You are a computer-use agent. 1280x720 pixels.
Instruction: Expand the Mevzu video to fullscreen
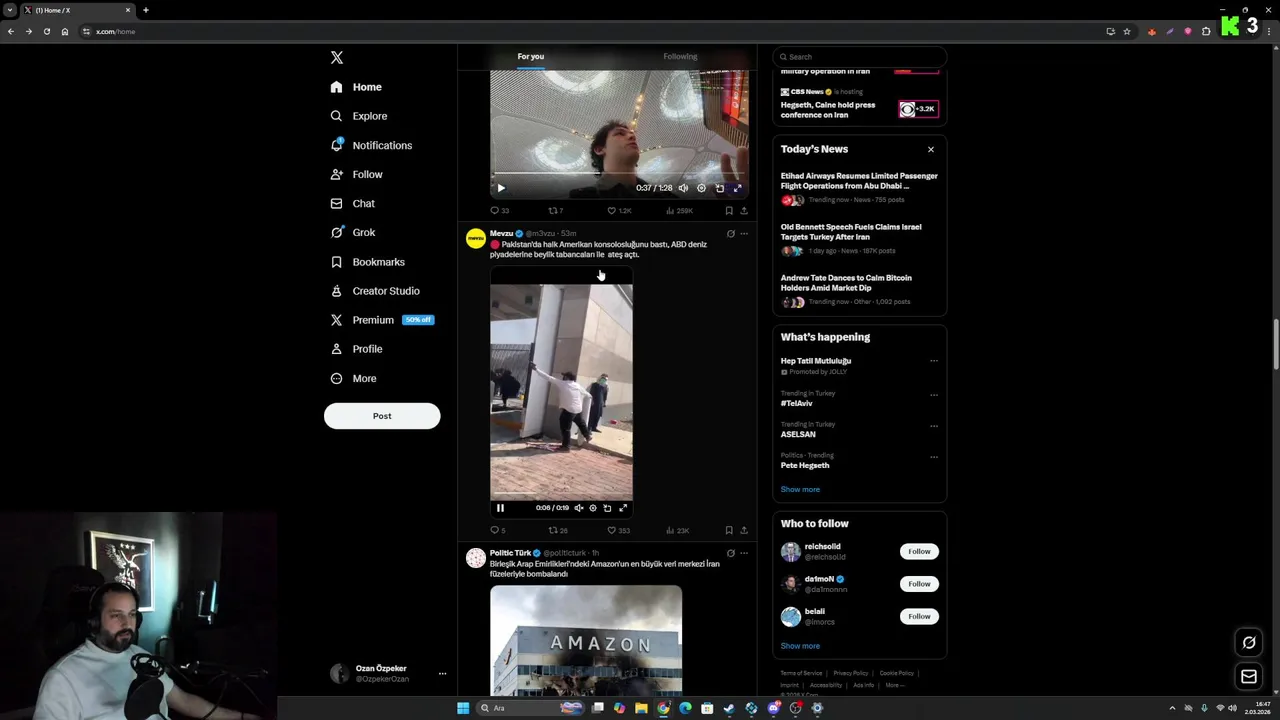coord(623,508)
